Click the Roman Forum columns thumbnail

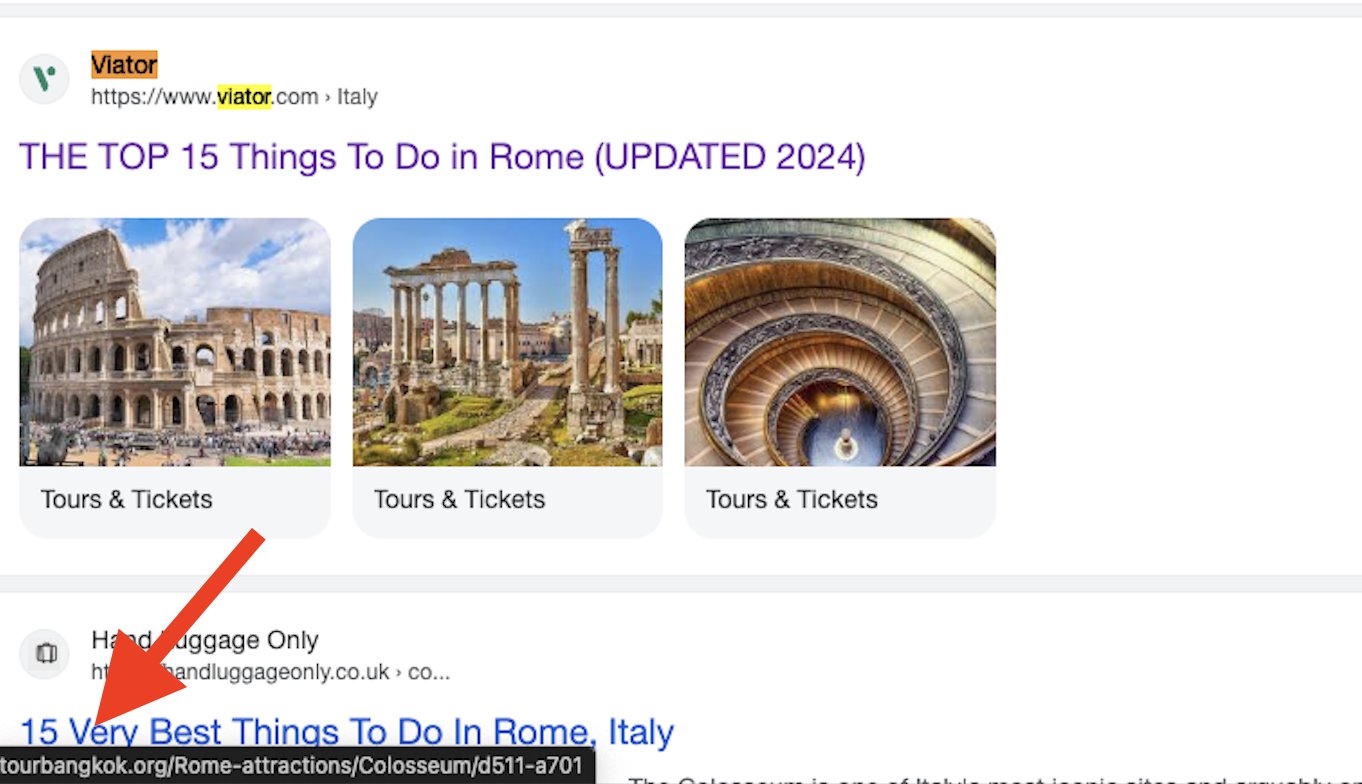pyautogui.click(x=507, y=342)
